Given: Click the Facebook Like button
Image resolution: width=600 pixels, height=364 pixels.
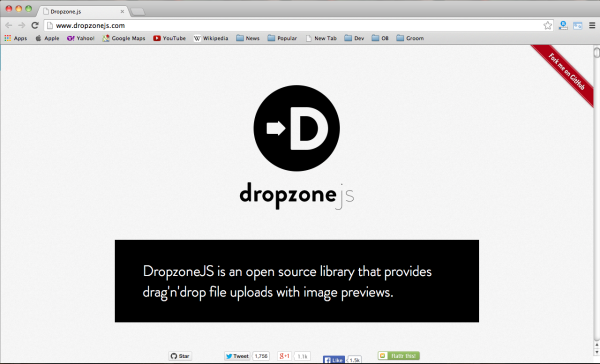Looking at the screenshot, I should (x=334, y=360).
